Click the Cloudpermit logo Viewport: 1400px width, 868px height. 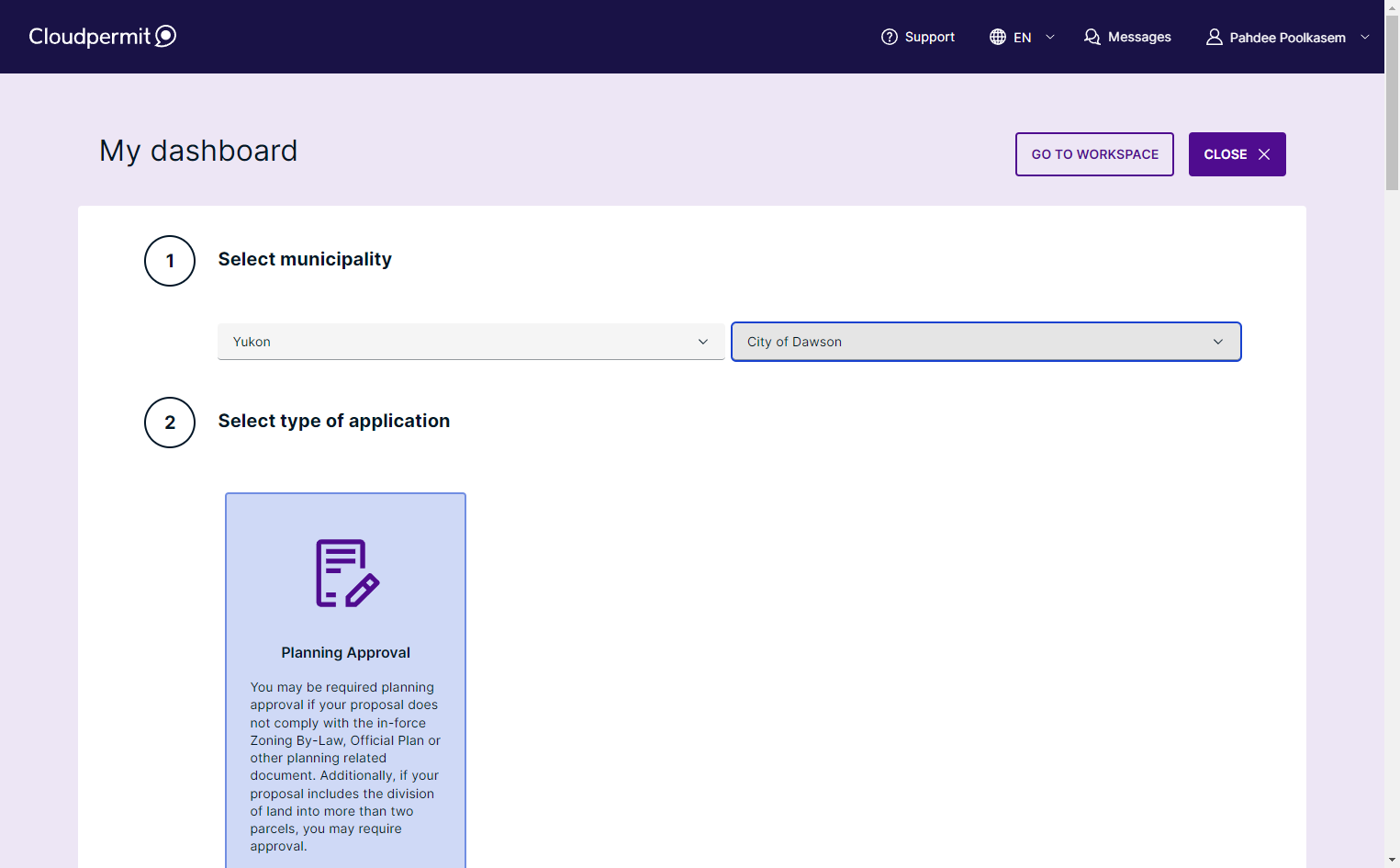[x=102, y=36]
